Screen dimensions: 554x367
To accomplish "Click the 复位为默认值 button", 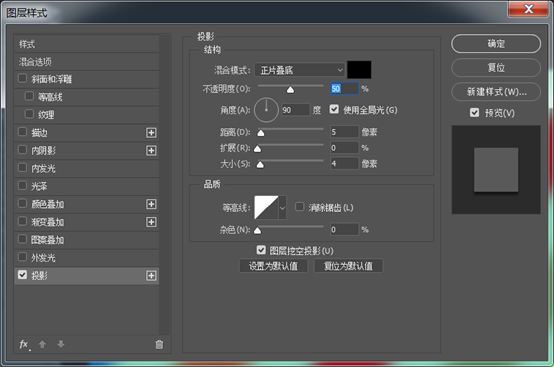I will 348,266.
